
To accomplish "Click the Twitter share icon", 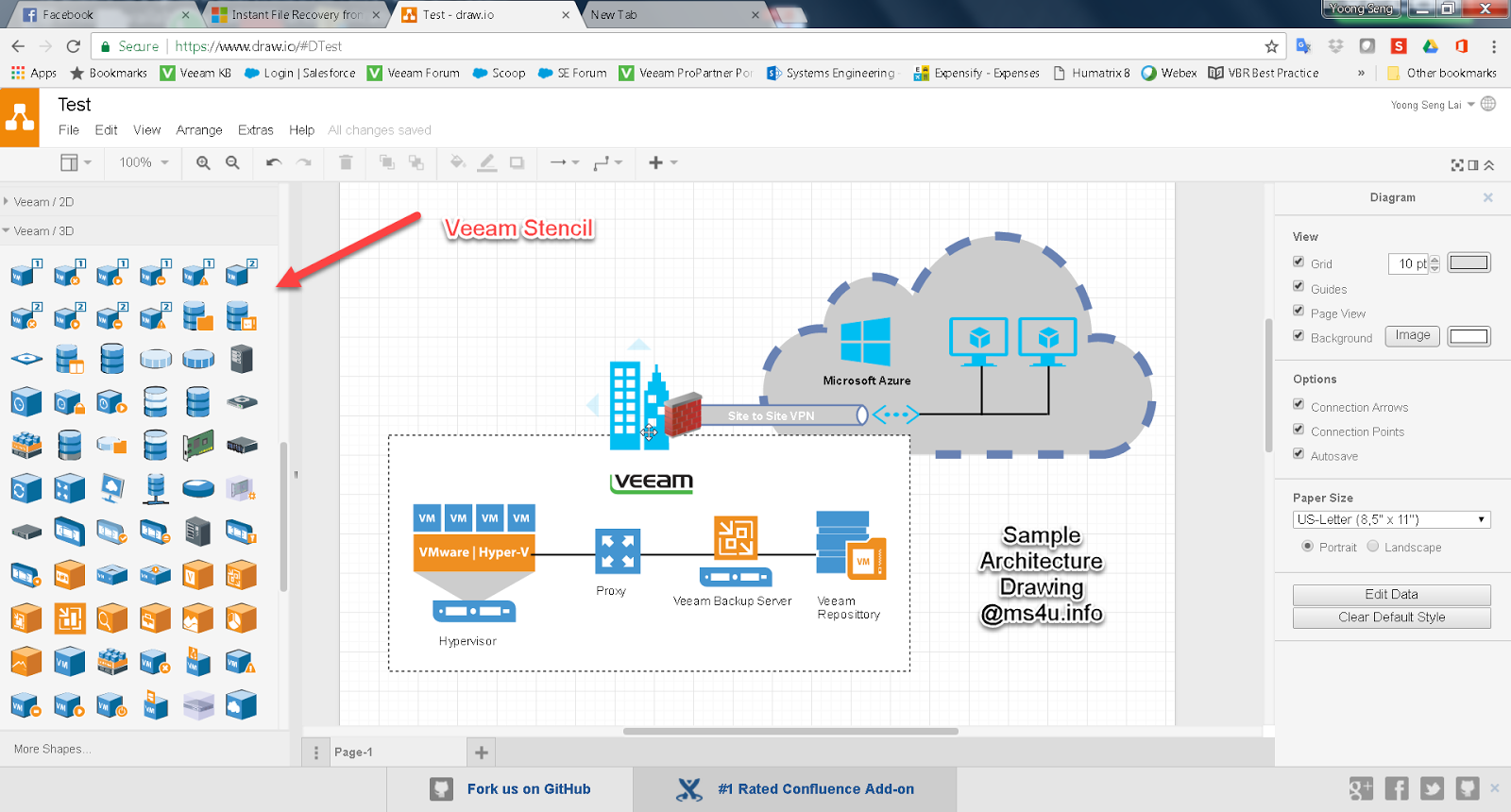I will click(1432, 788).
